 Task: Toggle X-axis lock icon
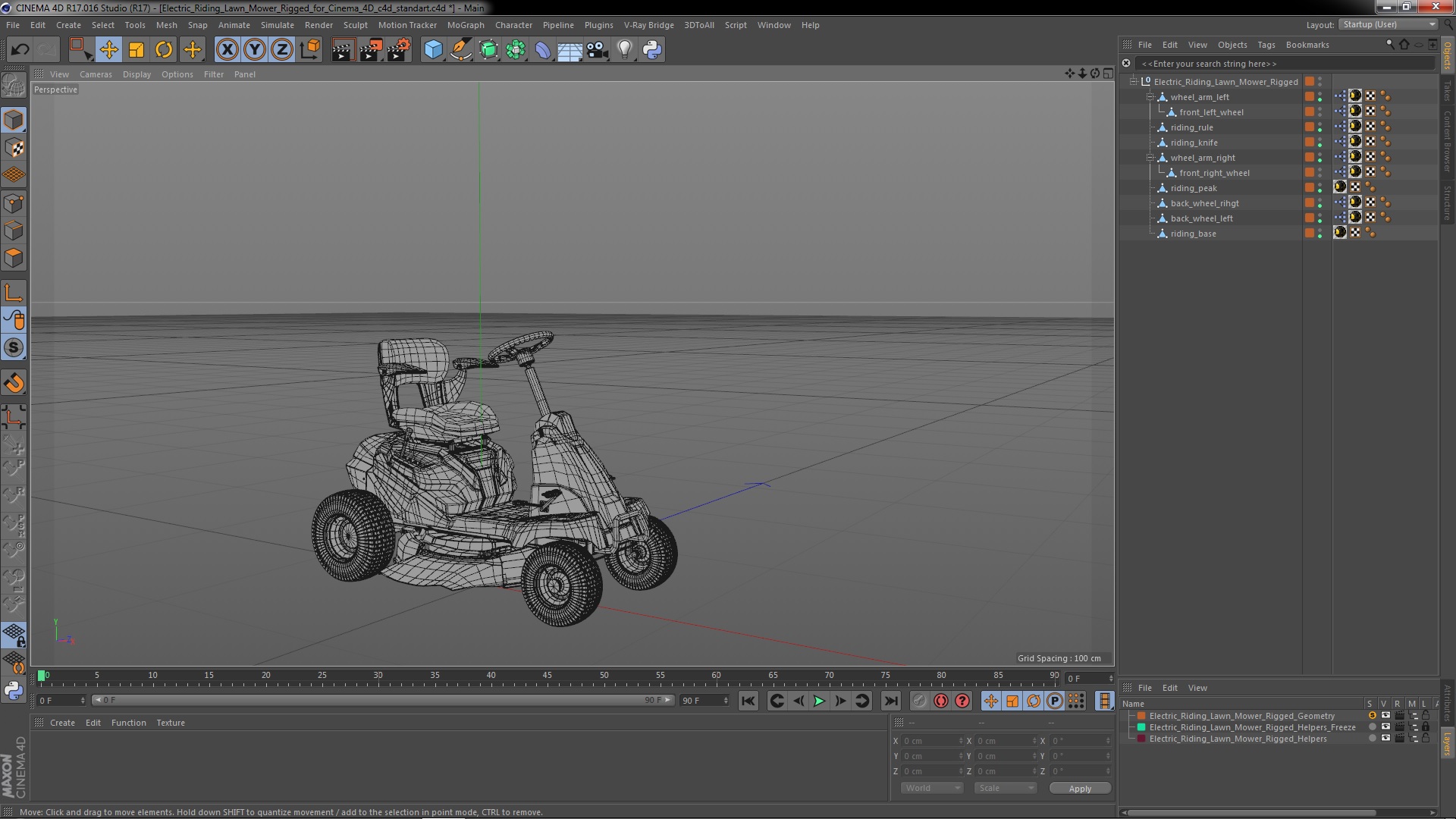pos(227,50)
